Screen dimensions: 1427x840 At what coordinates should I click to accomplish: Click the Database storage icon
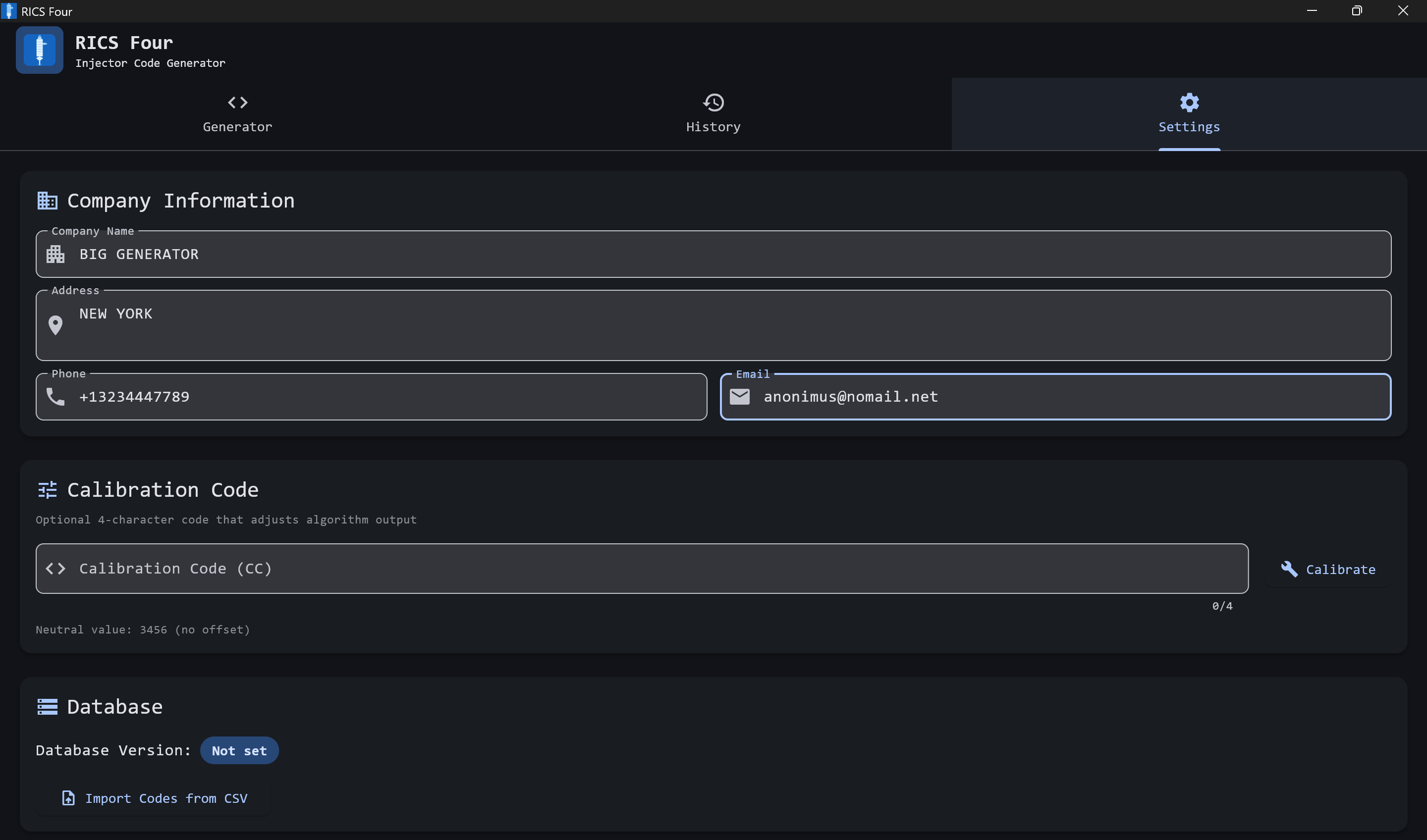point(47,706)
